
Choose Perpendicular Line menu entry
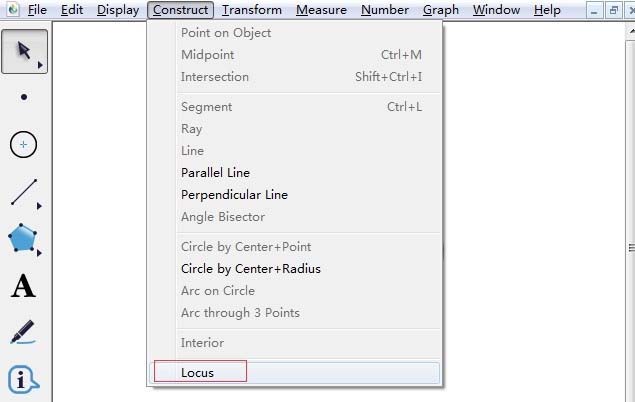[x=234, y=195]
